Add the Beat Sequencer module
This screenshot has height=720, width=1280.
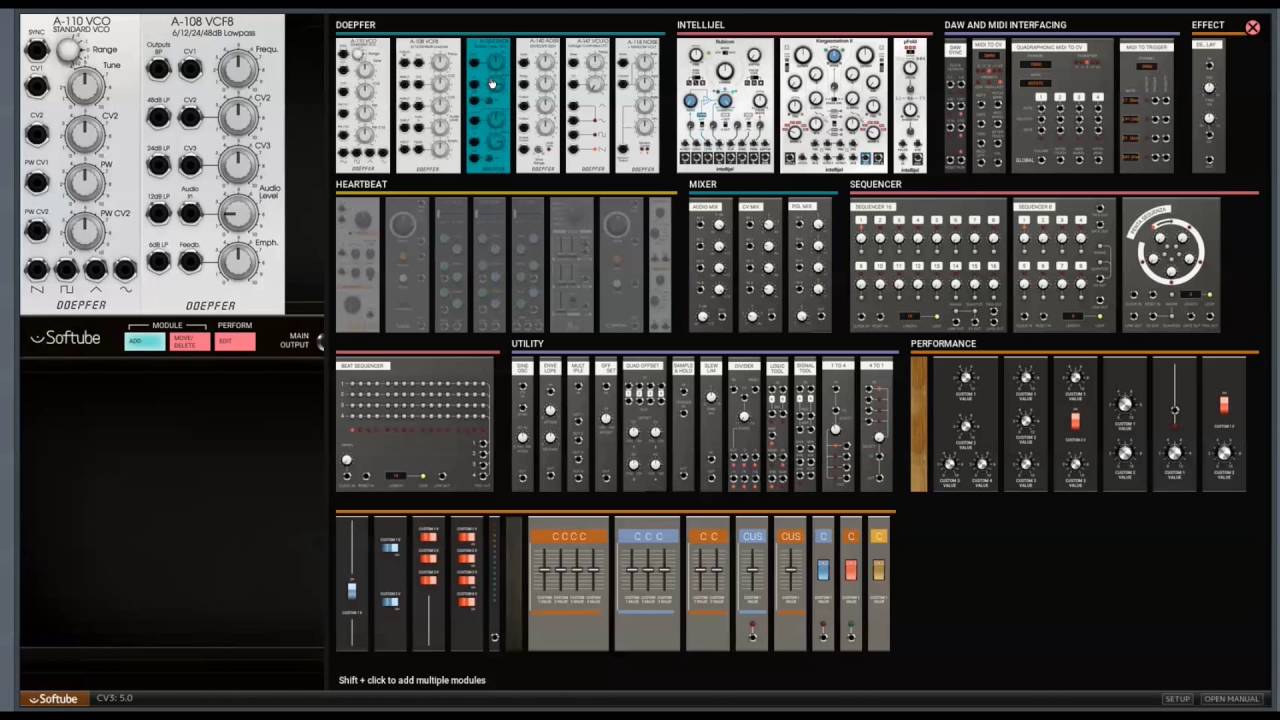click(x=414, y=424)
